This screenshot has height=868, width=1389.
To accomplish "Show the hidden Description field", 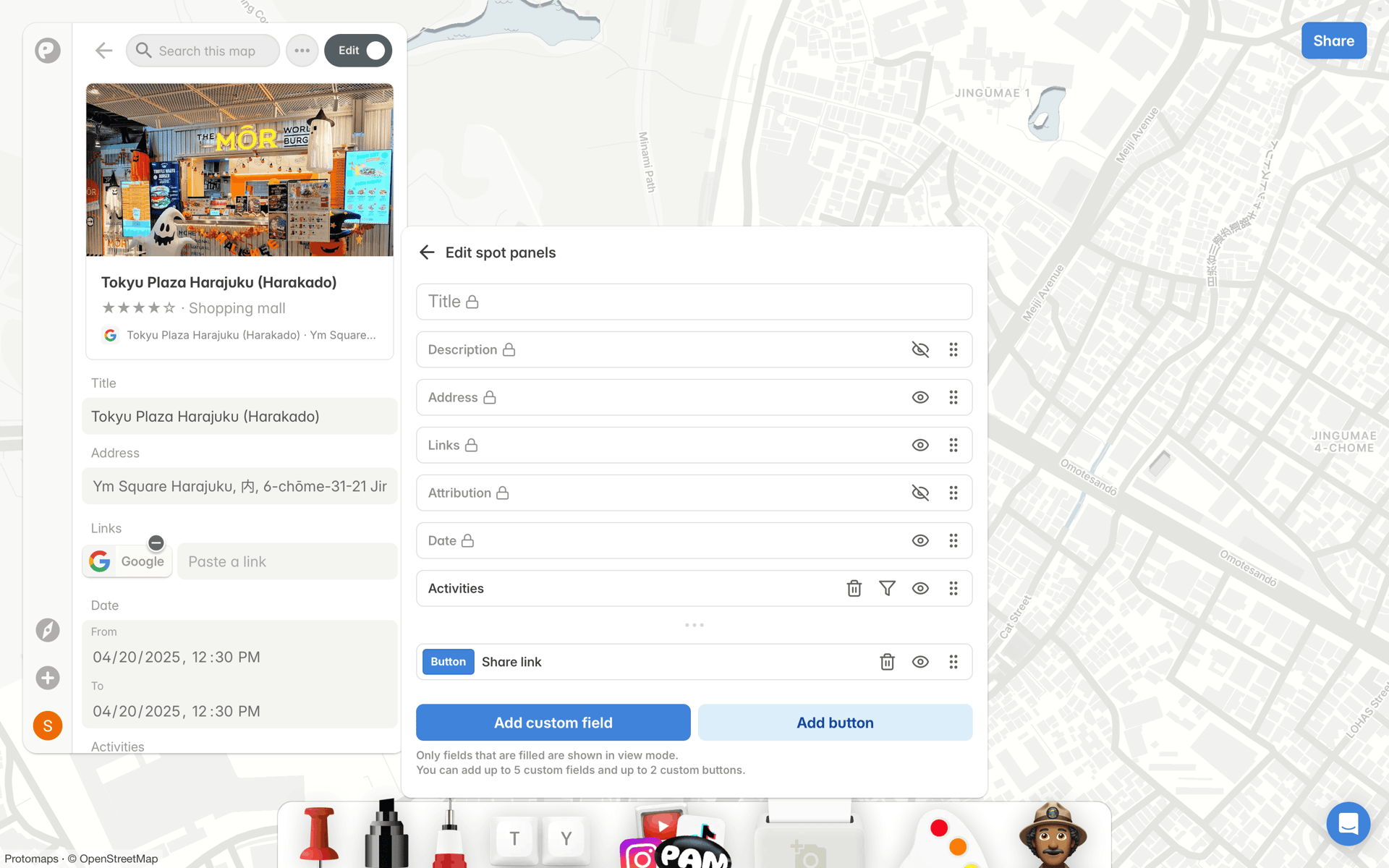I will [920, 349].
